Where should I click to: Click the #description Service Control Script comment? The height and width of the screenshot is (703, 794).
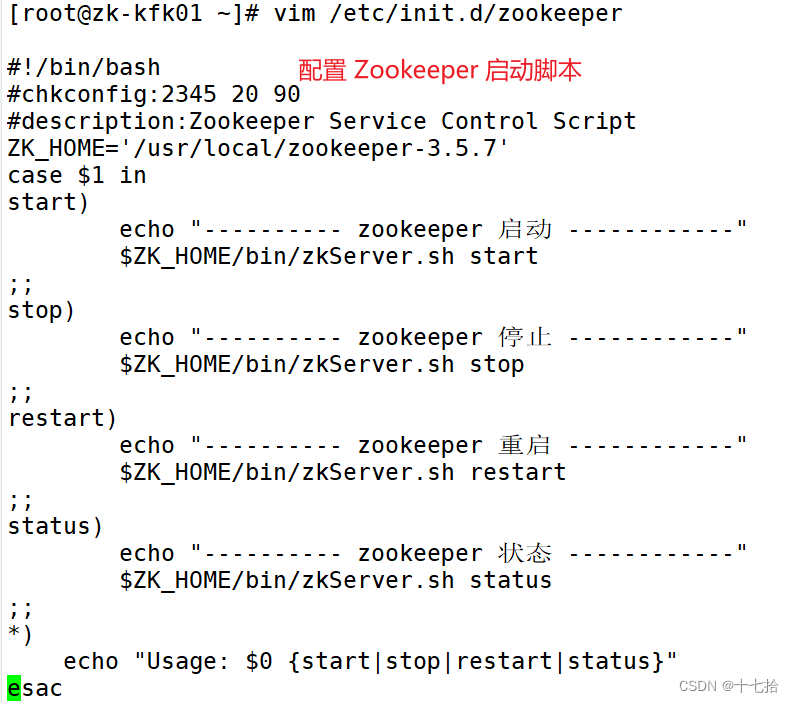coord(322,122)
